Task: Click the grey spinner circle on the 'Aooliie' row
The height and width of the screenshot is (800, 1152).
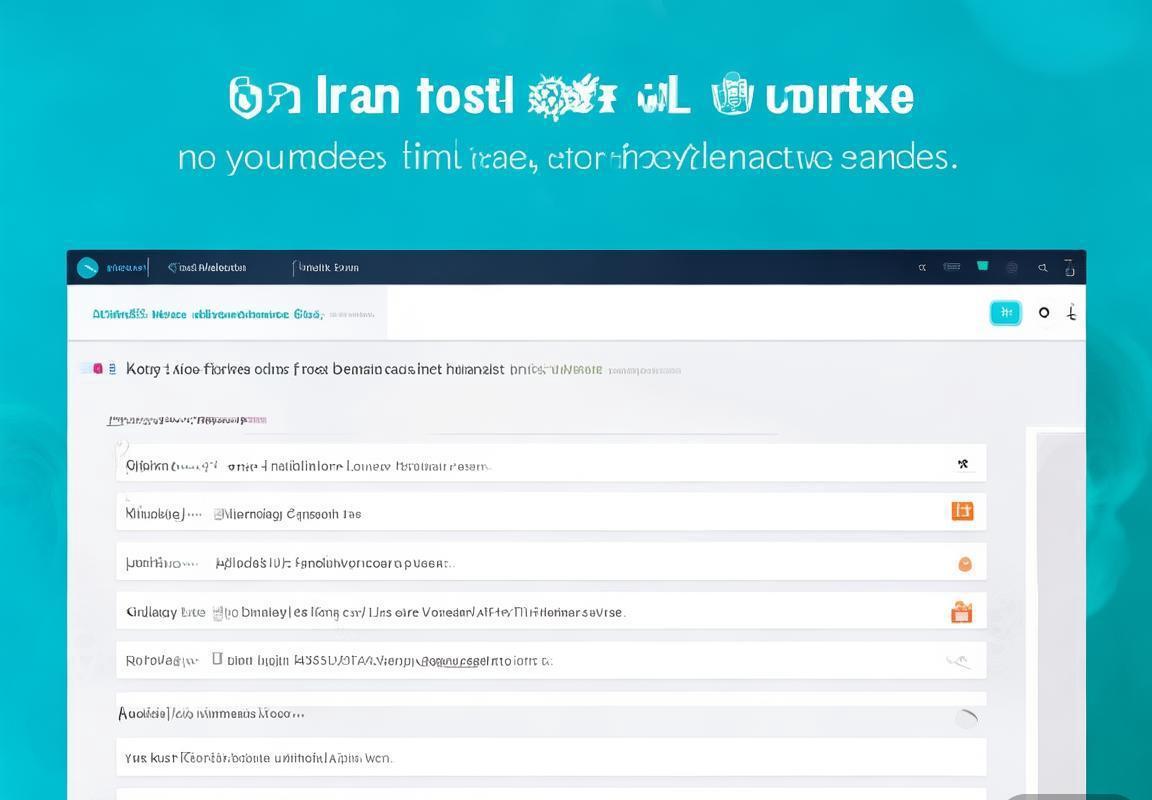Action: click(967, 718)
